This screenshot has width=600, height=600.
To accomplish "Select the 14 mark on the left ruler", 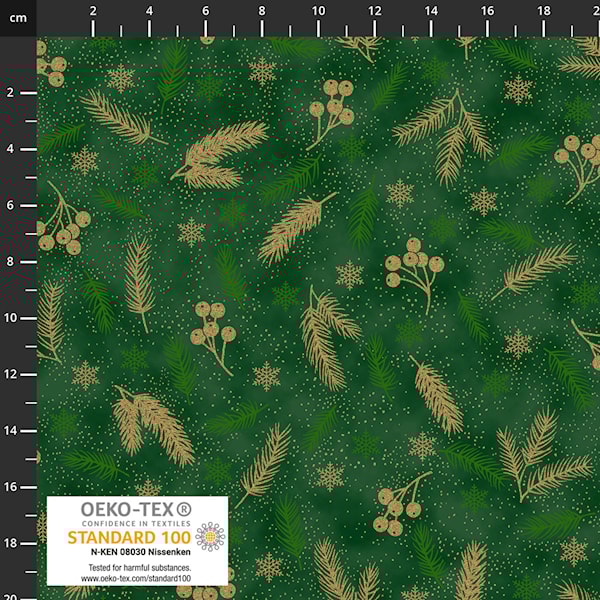I will (x=11, y=430).
